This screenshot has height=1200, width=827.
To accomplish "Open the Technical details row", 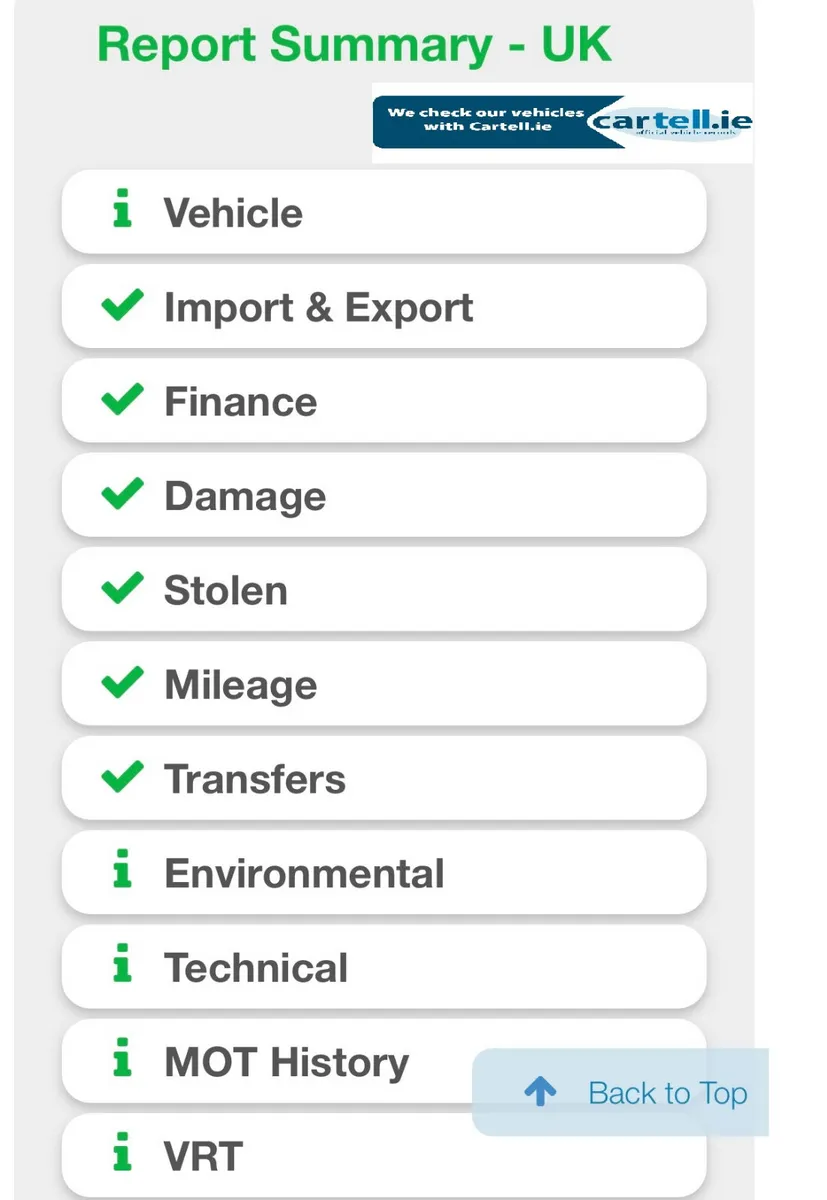I will pos(384,967).
